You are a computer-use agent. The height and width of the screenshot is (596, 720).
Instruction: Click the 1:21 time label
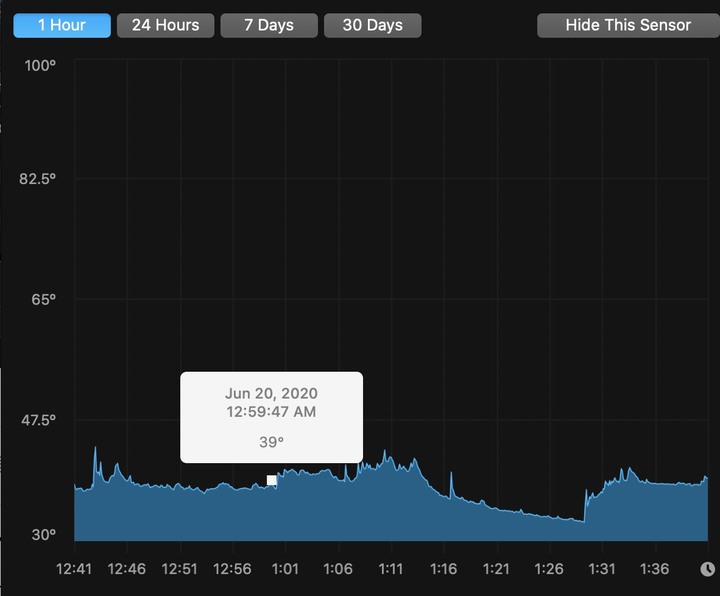(496, 569)
